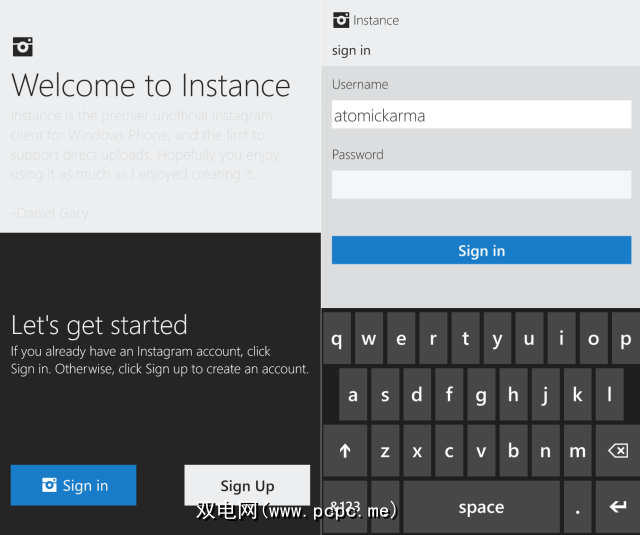Screen dimensions: 640x535
Task: Tap the letter g key
Action: 481,395
